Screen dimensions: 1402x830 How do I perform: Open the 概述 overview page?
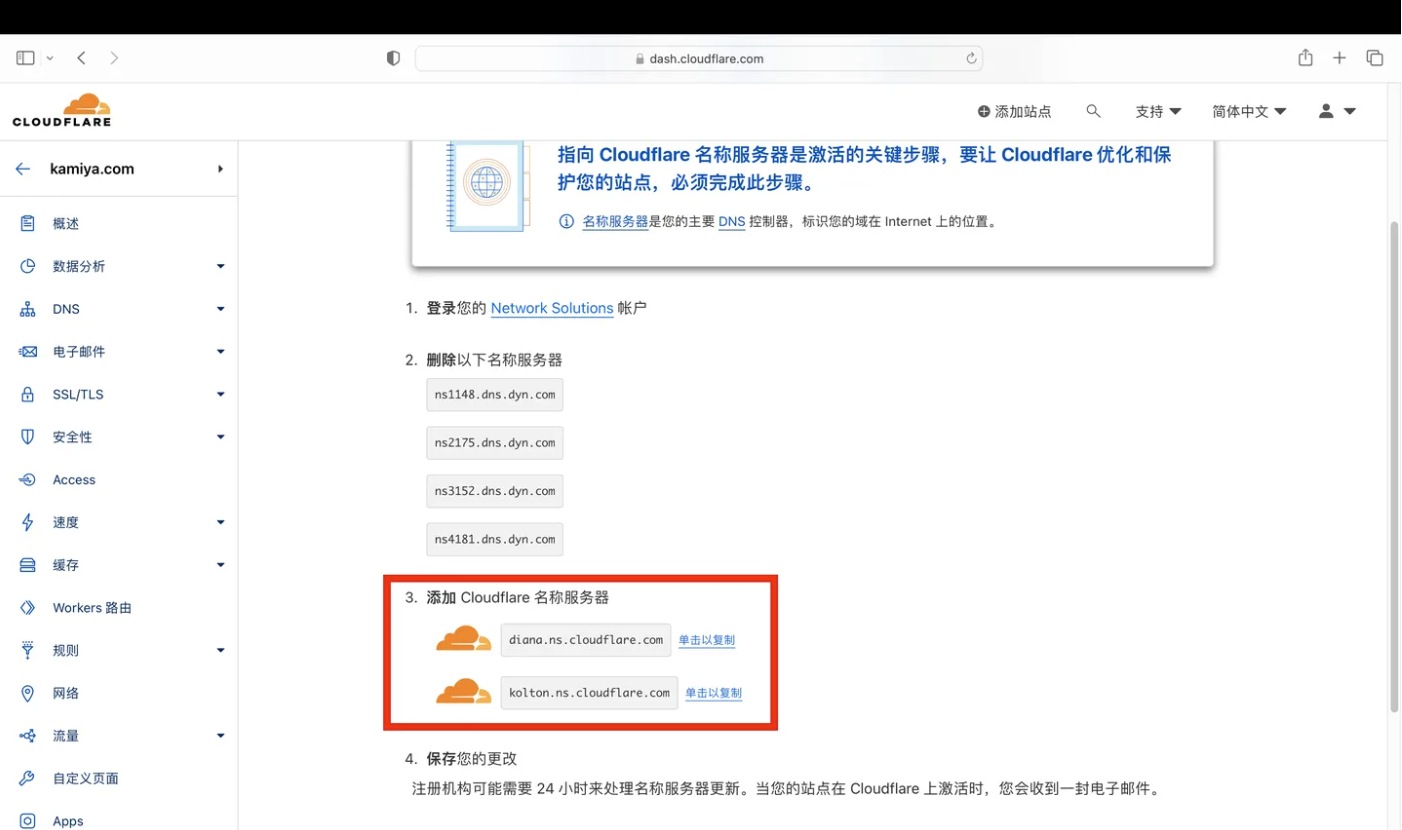pos(66,223)
